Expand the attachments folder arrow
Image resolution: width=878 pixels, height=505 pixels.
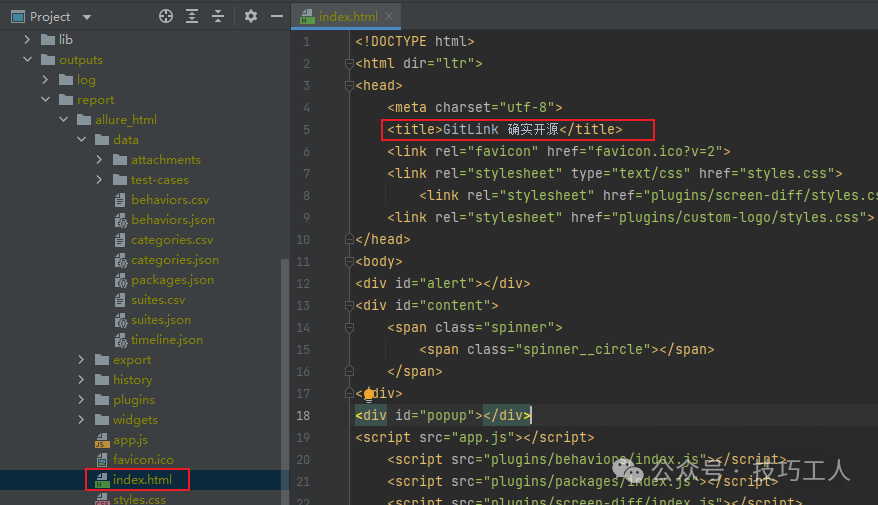pyautogui.click(x=100, y=160)
